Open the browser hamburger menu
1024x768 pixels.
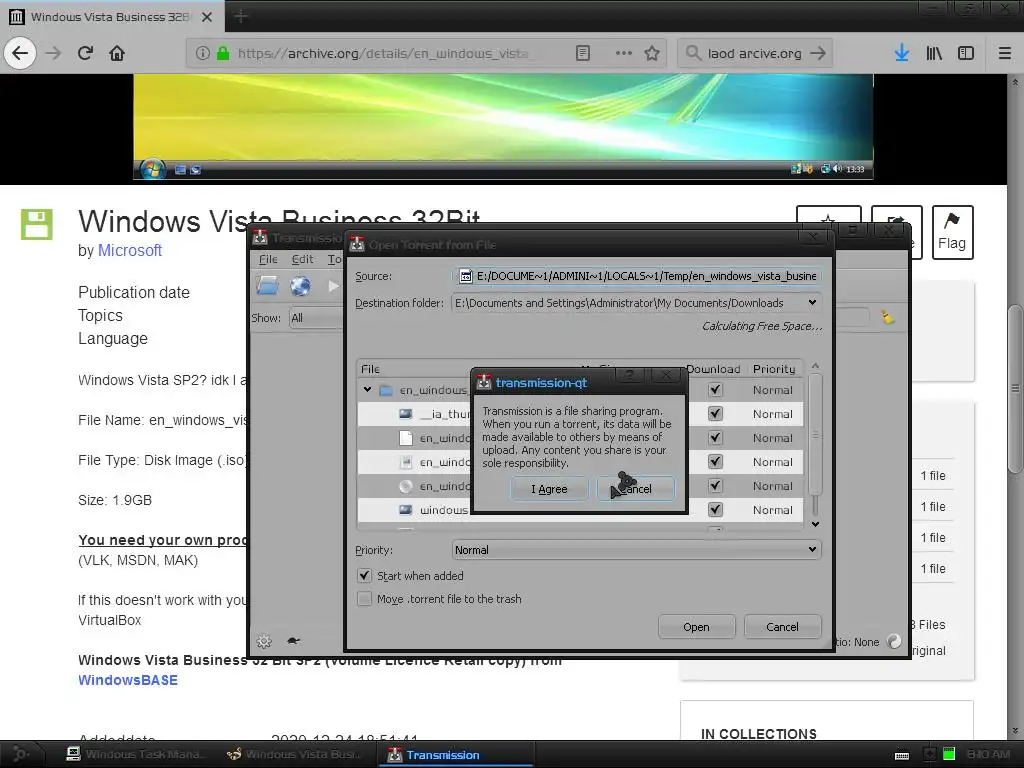[1005, 53]
